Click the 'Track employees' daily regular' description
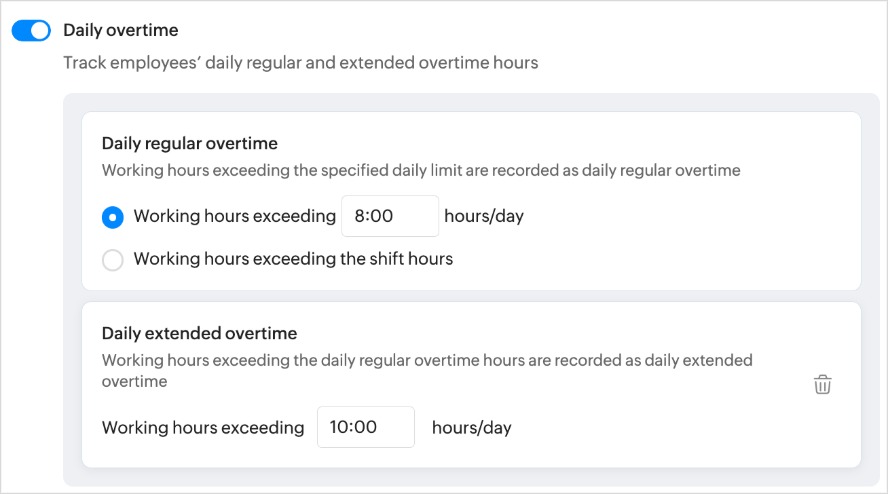 (x=301, y=62)
